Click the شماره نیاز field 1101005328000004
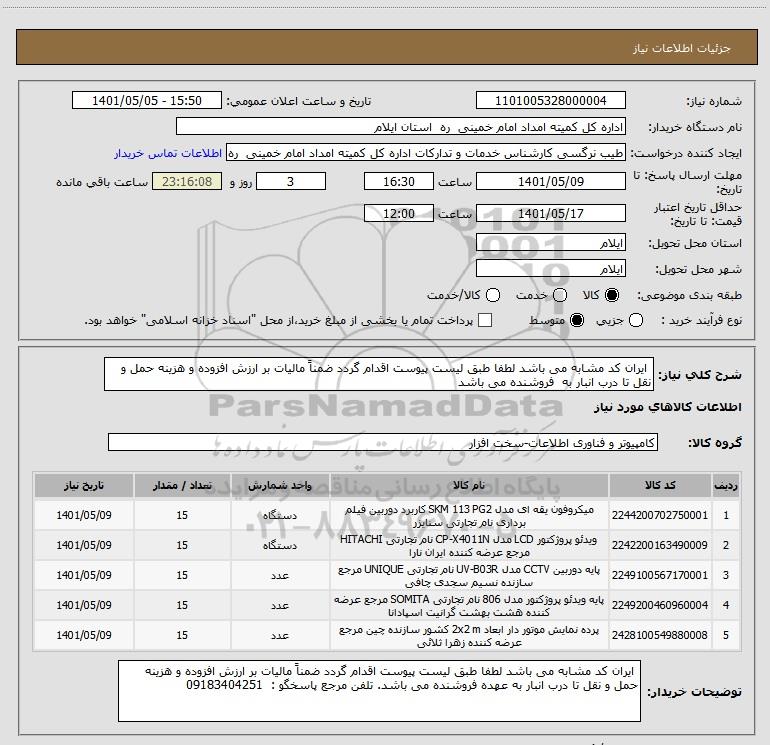This screenshot has height=745, width=770. [x=550, y=100]
